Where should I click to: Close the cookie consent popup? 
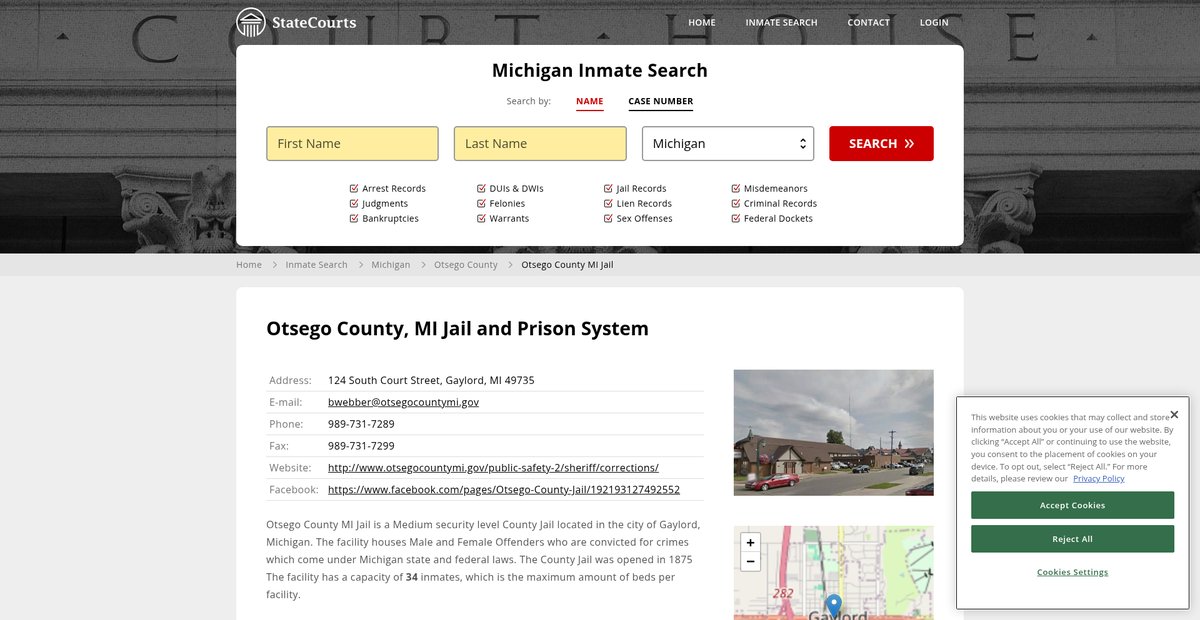[1174, 414]
